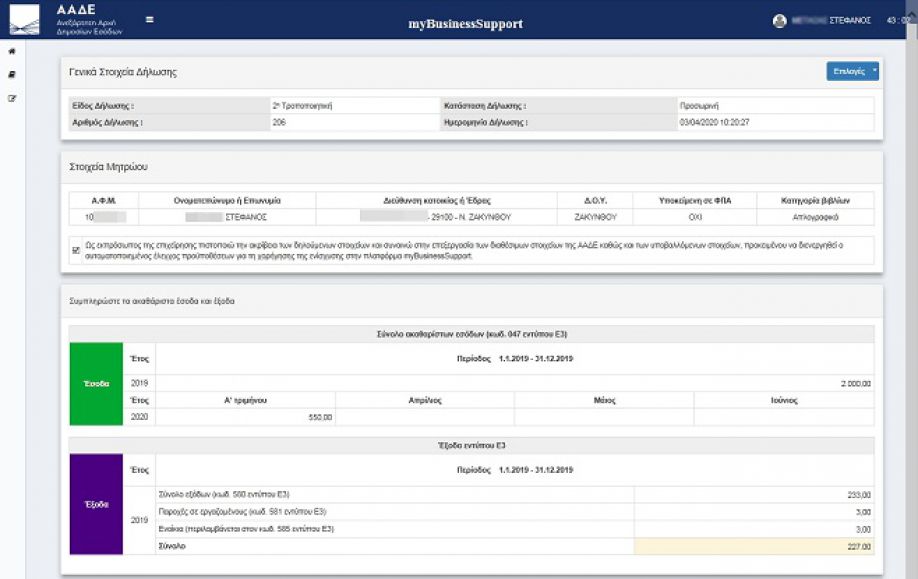Open the book icon in sidebar
Image resolution: width=918 pixels, height=579 pixels.
tap(12, 75)
